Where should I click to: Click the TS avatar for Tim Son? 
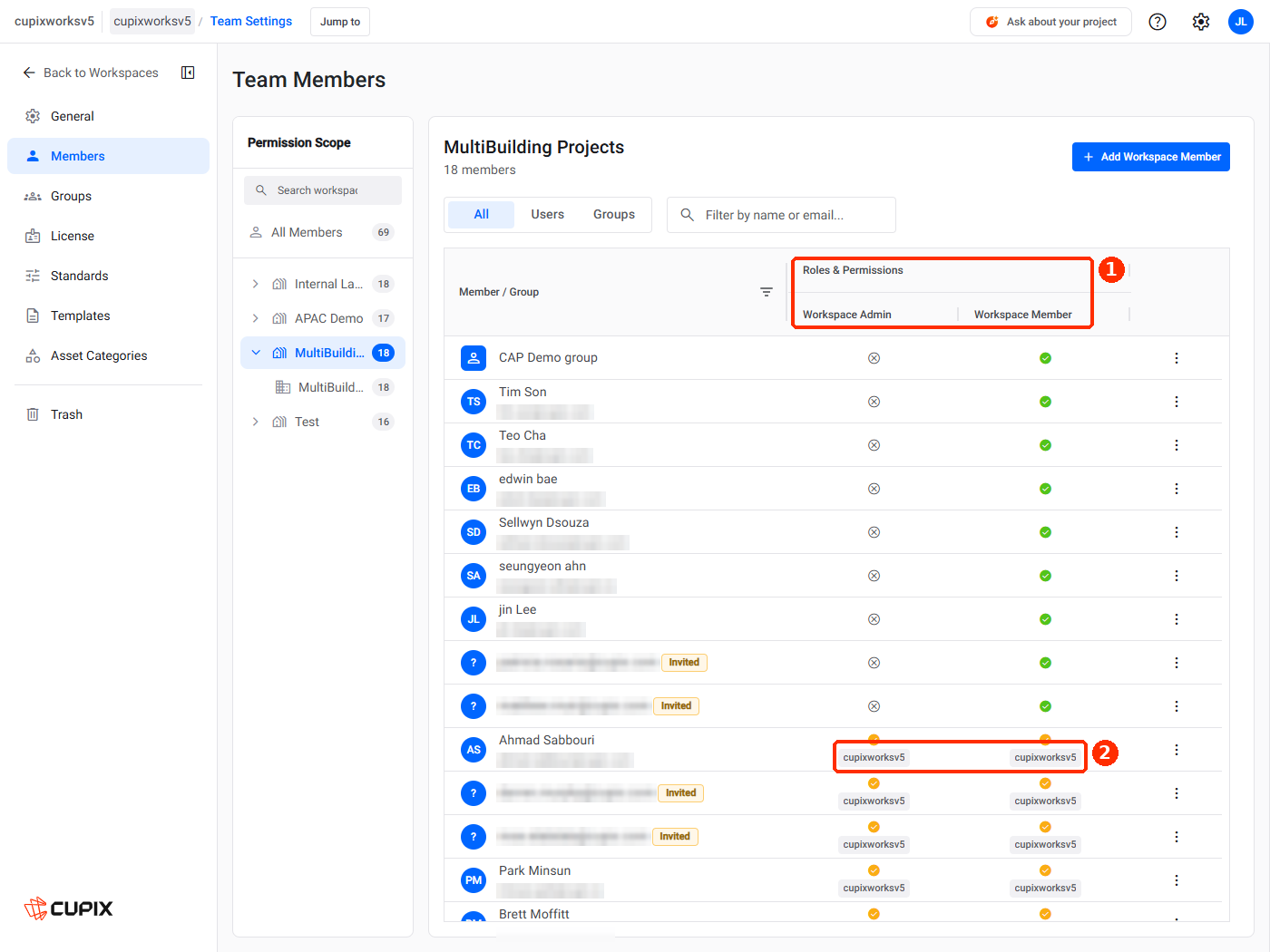click(x=474, y=402)
